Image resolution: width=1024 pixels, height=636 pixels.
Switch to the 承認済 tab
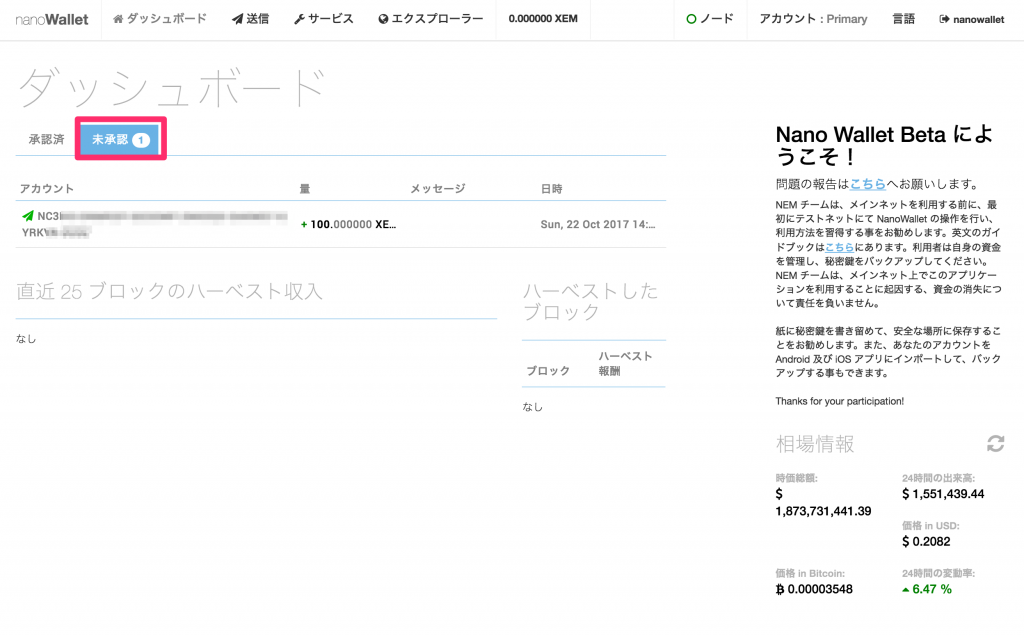pos(46,139)
